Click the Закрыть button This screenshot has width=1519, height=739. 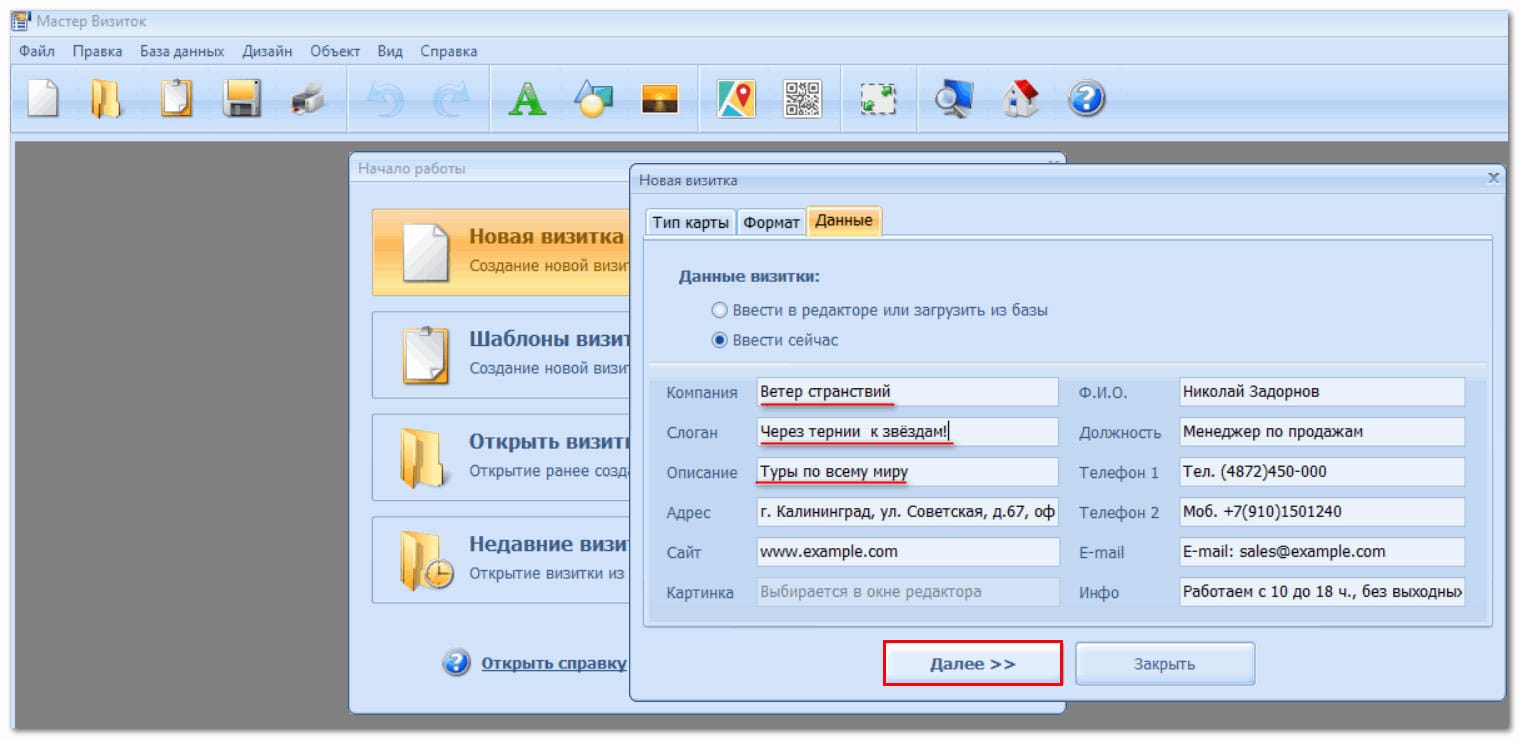[1164, 664]
